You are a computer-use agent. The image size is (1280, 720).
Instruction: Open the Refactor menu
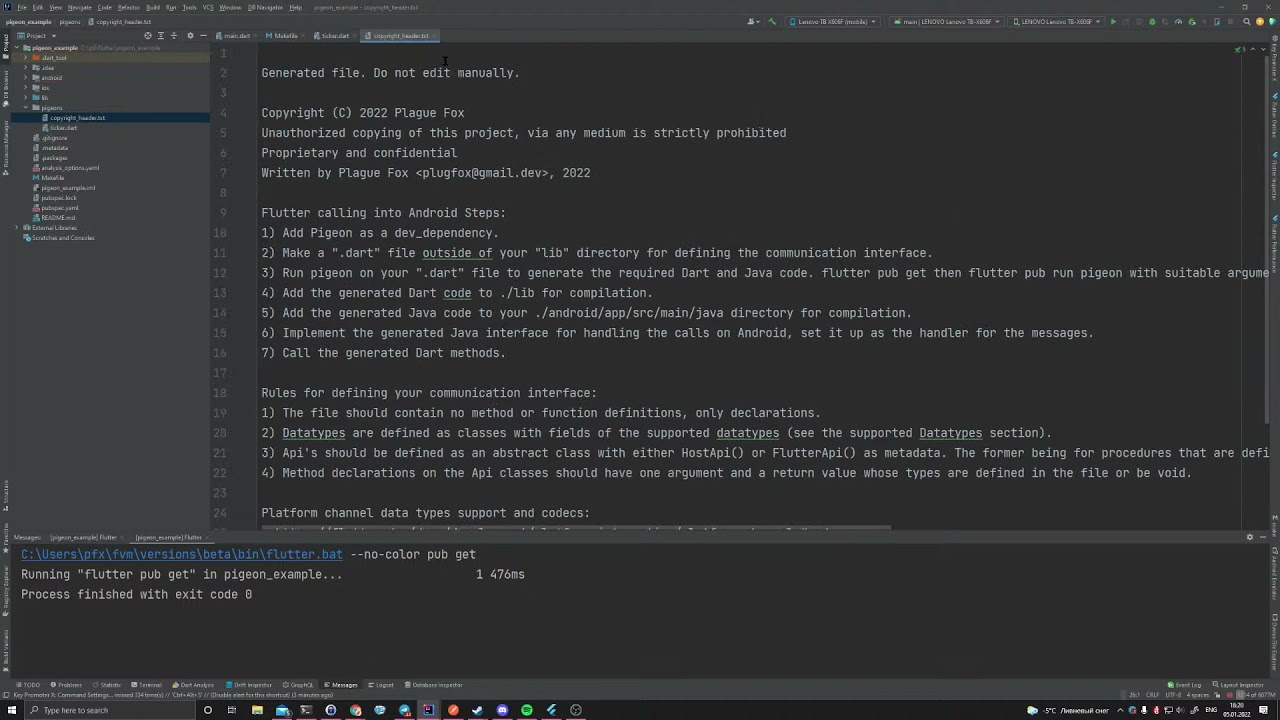coord(129,7)
